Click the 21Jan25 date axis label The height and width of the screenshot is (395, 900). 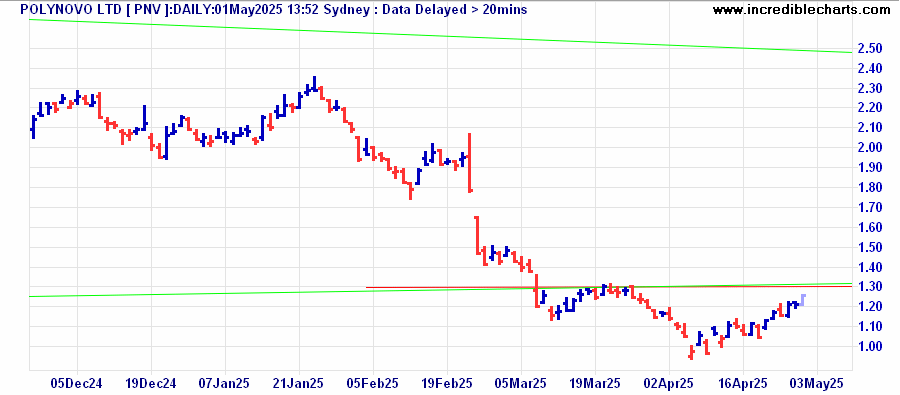pos(299,383)
